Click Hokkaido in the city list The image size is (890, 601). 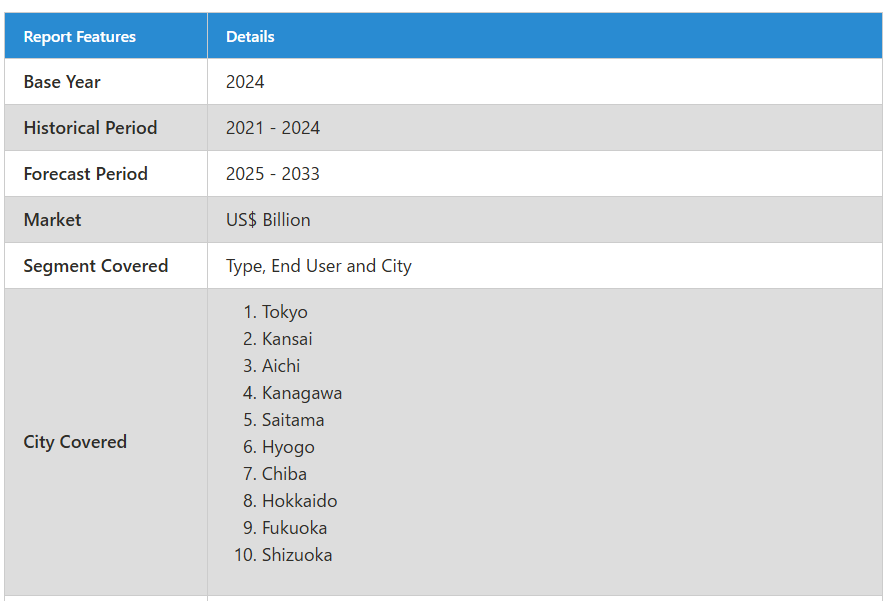click(x=300, y=501)
